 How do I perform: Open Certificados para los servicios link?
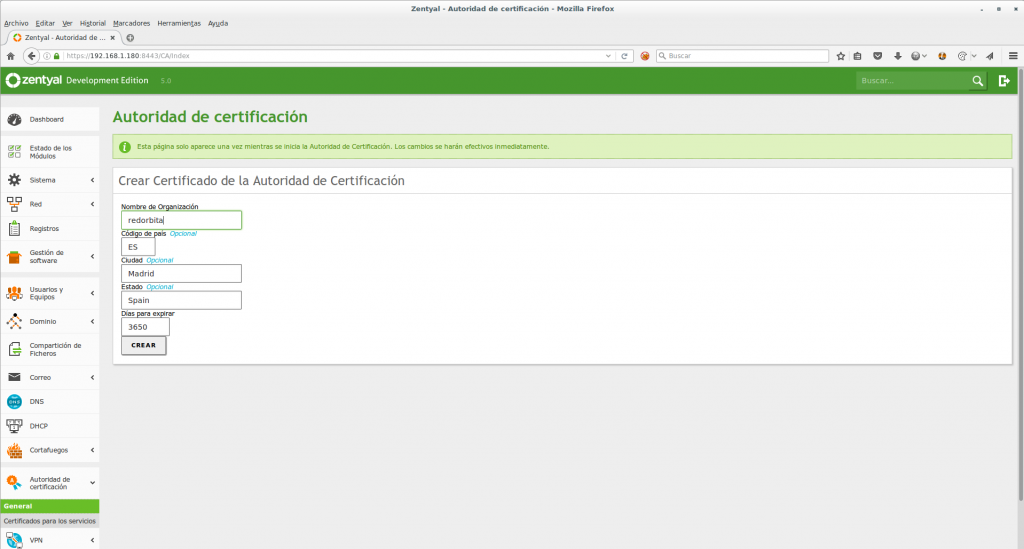(x=50, y=521)
